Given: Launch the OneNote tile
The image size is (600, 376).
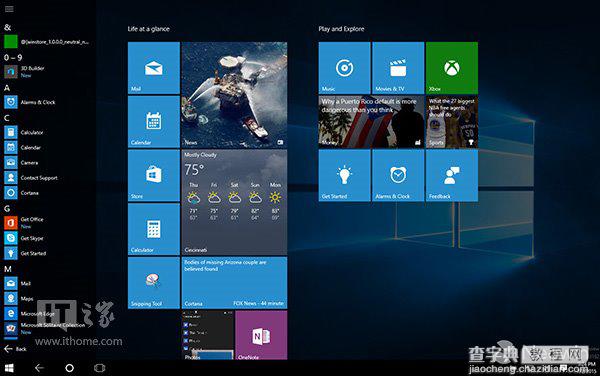Looking at the screenshot, I should (261, 335).
